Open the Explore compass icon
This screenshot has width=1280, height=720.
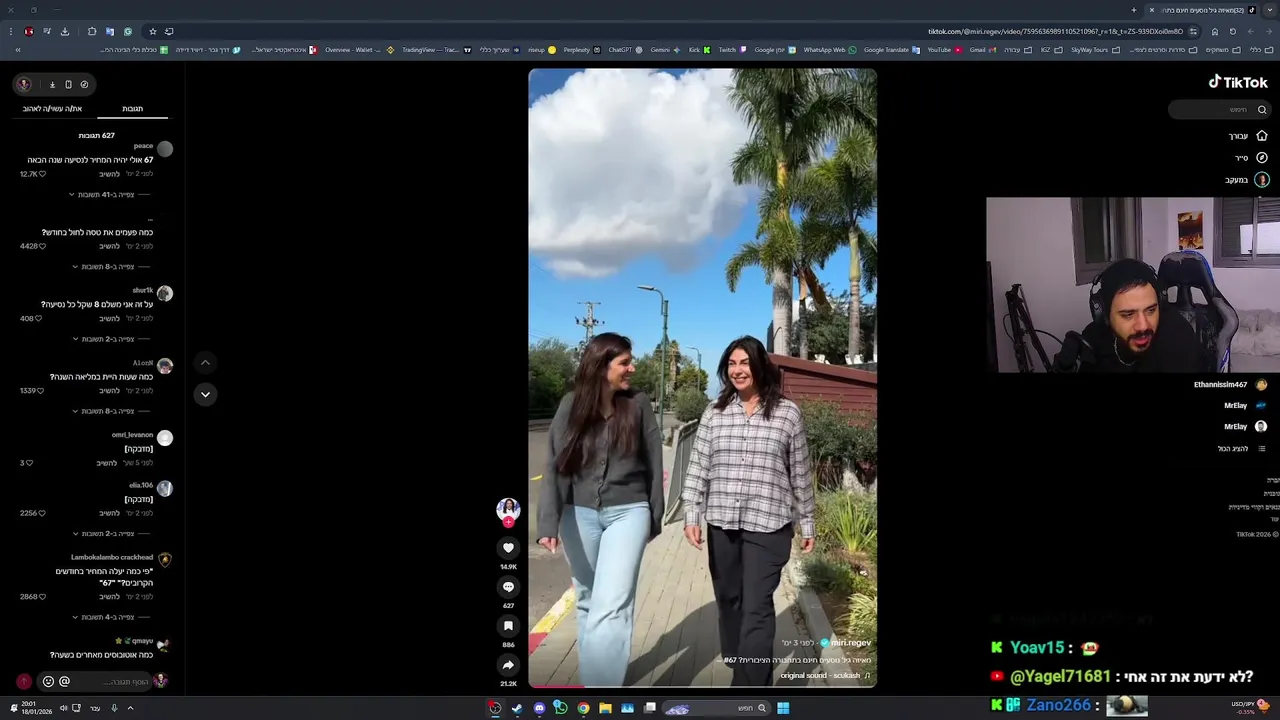click(x=1262, y=158)
